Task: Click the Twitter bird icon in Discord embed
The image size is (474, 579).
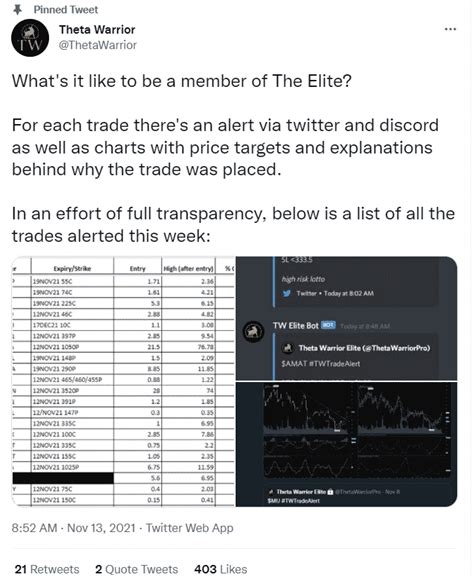Action: tap(286, 294)
